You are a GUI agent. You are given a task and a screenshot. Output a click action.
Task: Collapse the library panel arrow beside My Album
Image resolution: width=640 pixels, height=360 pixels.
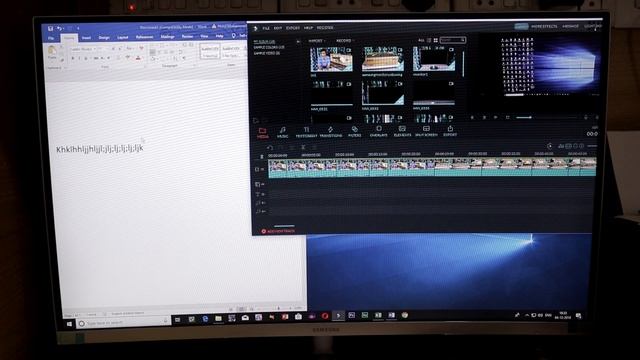(298, 42)
